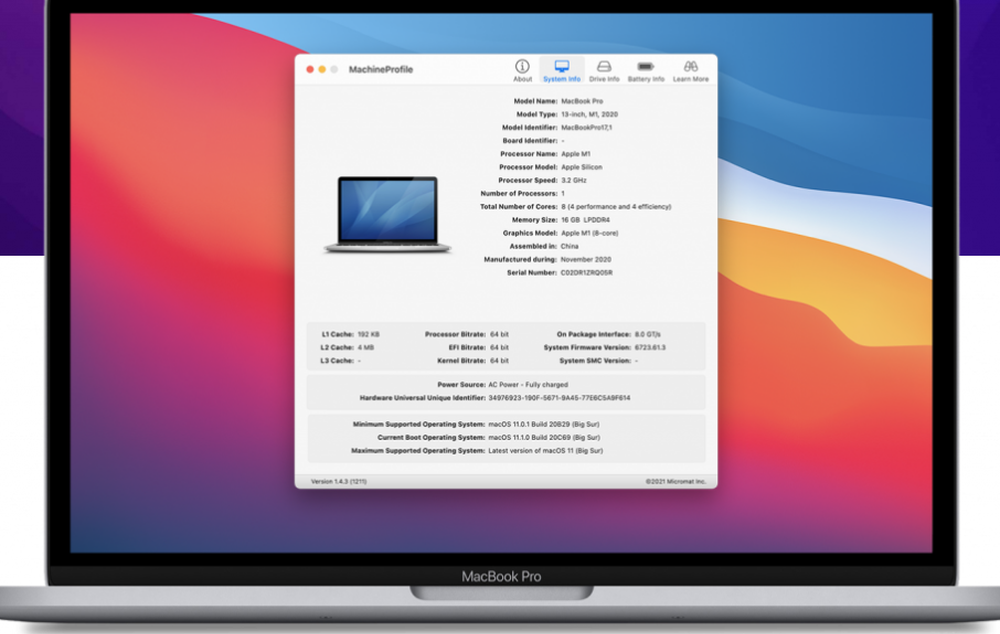This screenshot has height=634, width=1000.
Task: Select the System Info toolbar tab
Action: (561, 71)
